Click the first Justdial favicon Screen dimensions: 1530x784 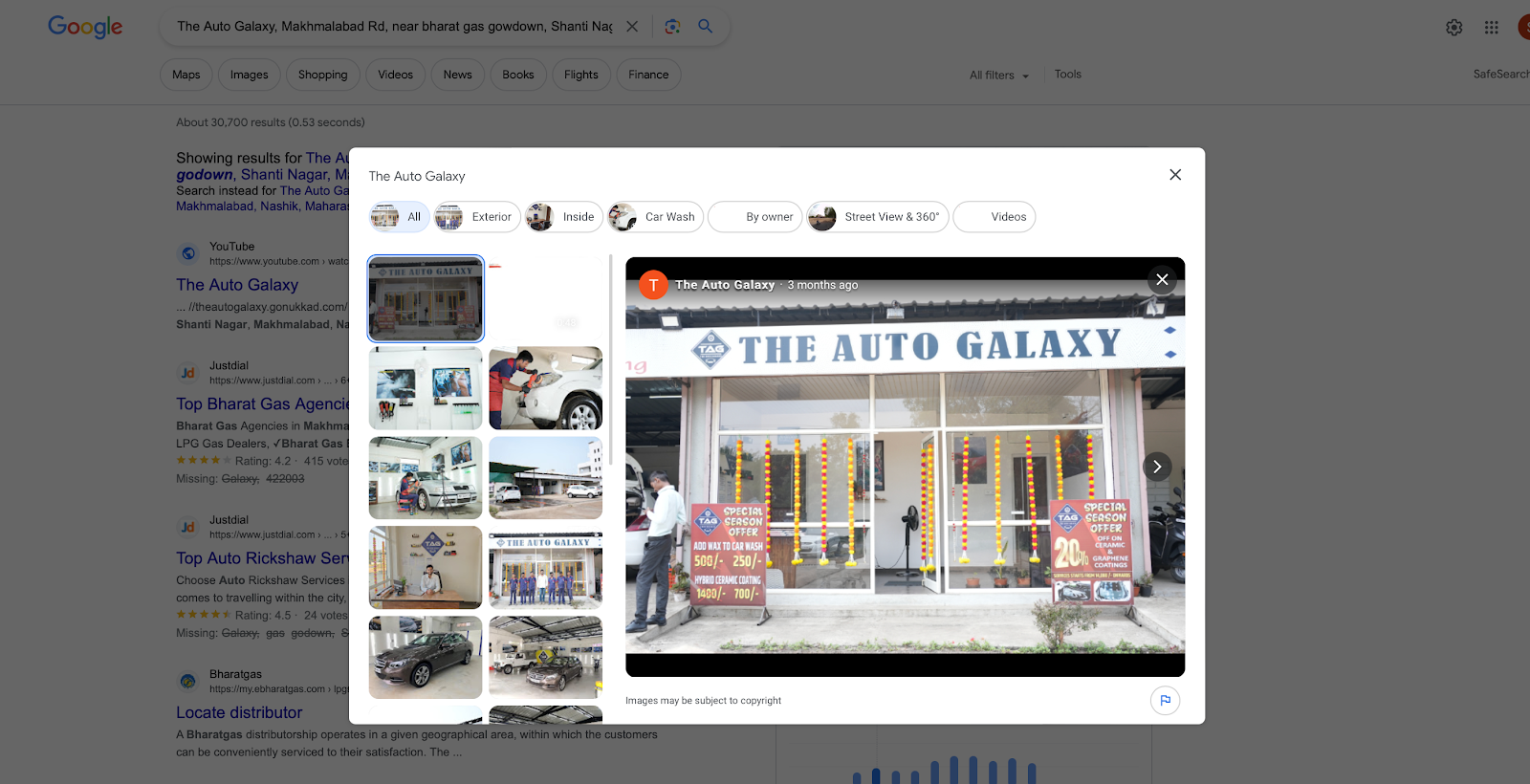point(188,373)
